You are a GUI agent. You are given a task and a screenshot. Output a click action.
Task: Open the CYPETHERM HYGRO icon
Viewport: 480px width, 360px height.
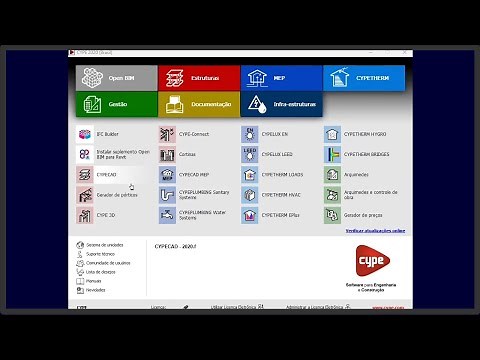(x=332, y=134)
